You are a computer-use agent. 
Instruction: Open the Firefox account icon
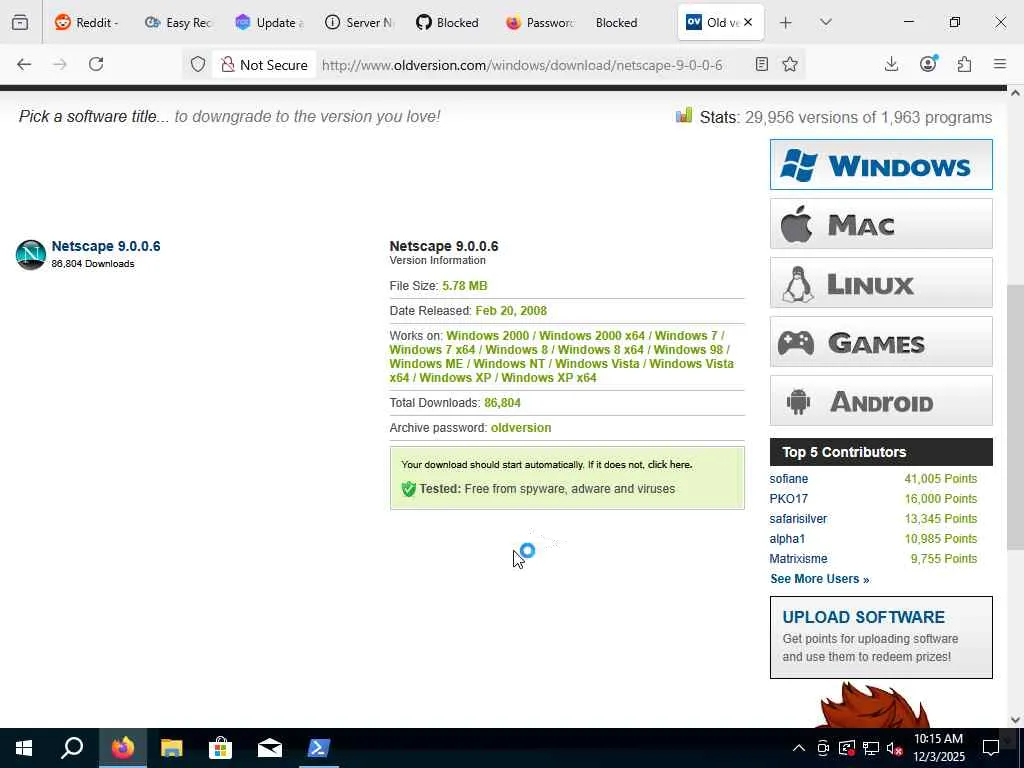928,64
